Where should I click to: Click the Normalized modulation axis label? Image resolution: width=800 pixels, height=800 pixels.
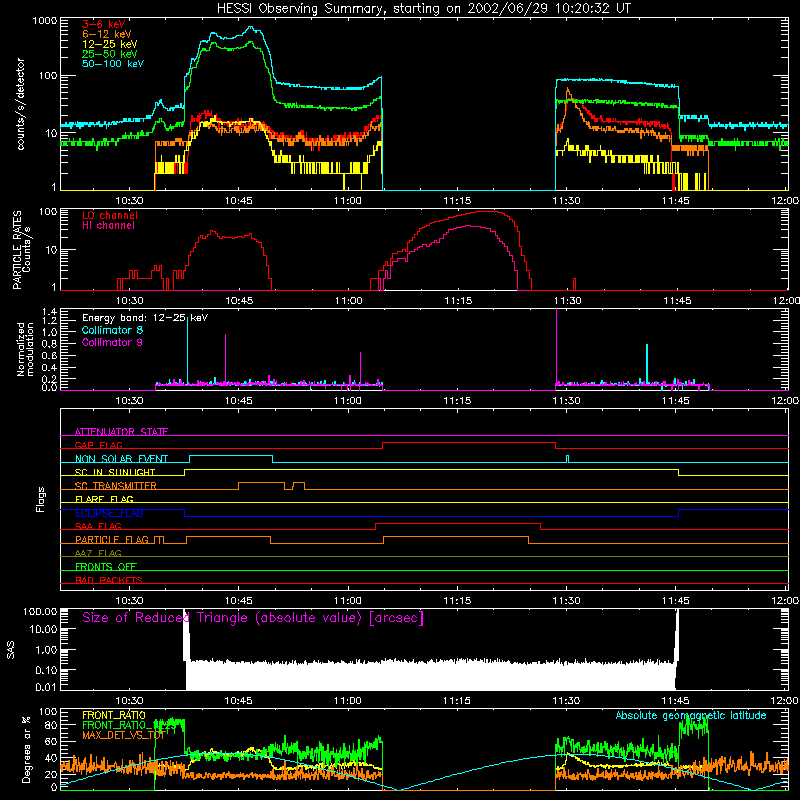pos(25,349)
